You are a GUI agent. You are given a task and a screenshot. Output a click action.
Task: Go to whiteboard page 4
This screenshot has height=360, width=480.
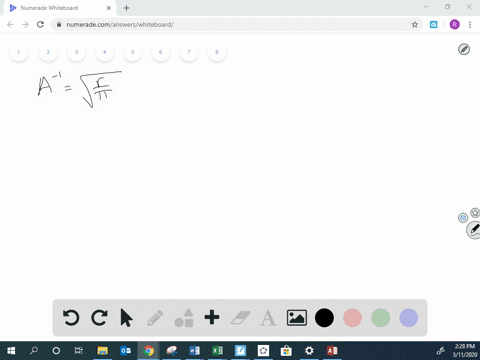[x=104, y=52]
